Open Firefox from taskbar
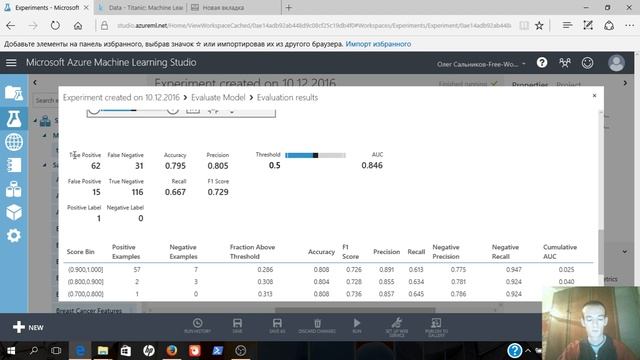 pos(172,351)
